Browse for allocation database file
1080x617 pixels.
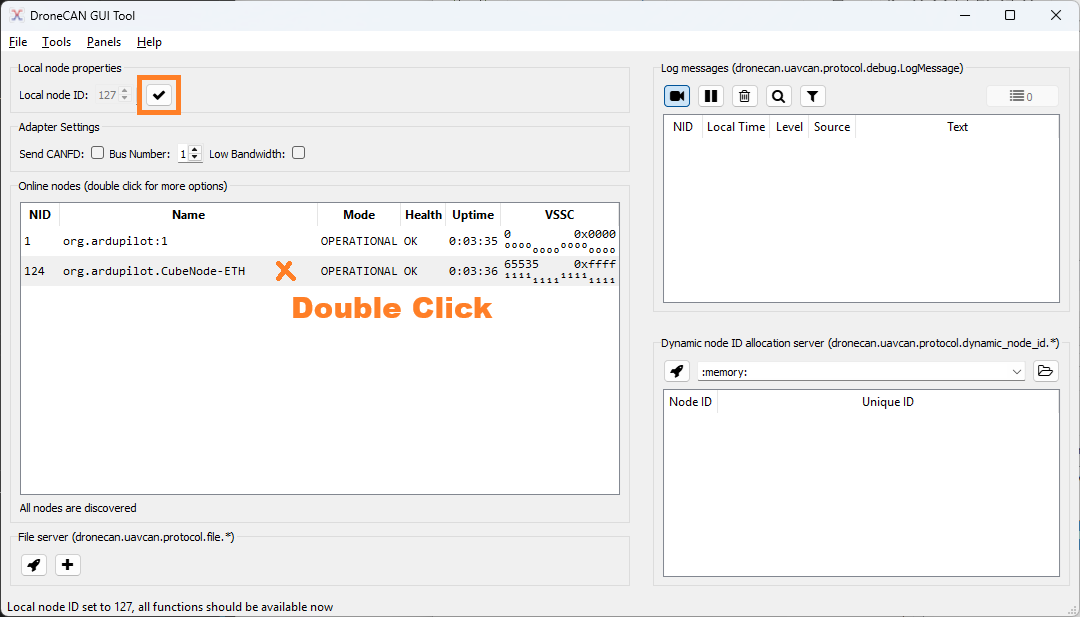click(1045, 371)
